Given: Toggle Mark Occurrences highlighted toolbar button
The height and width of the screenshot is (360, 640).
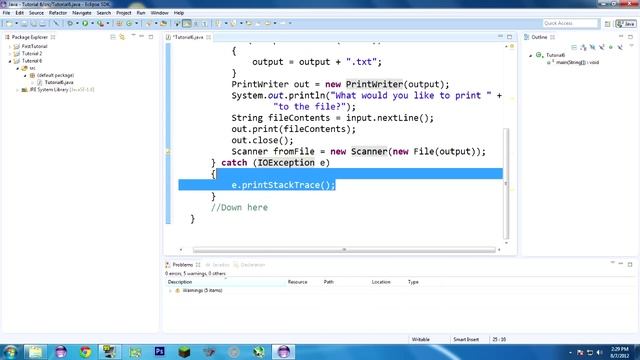Looking at the screenshot, I should 187,24.
